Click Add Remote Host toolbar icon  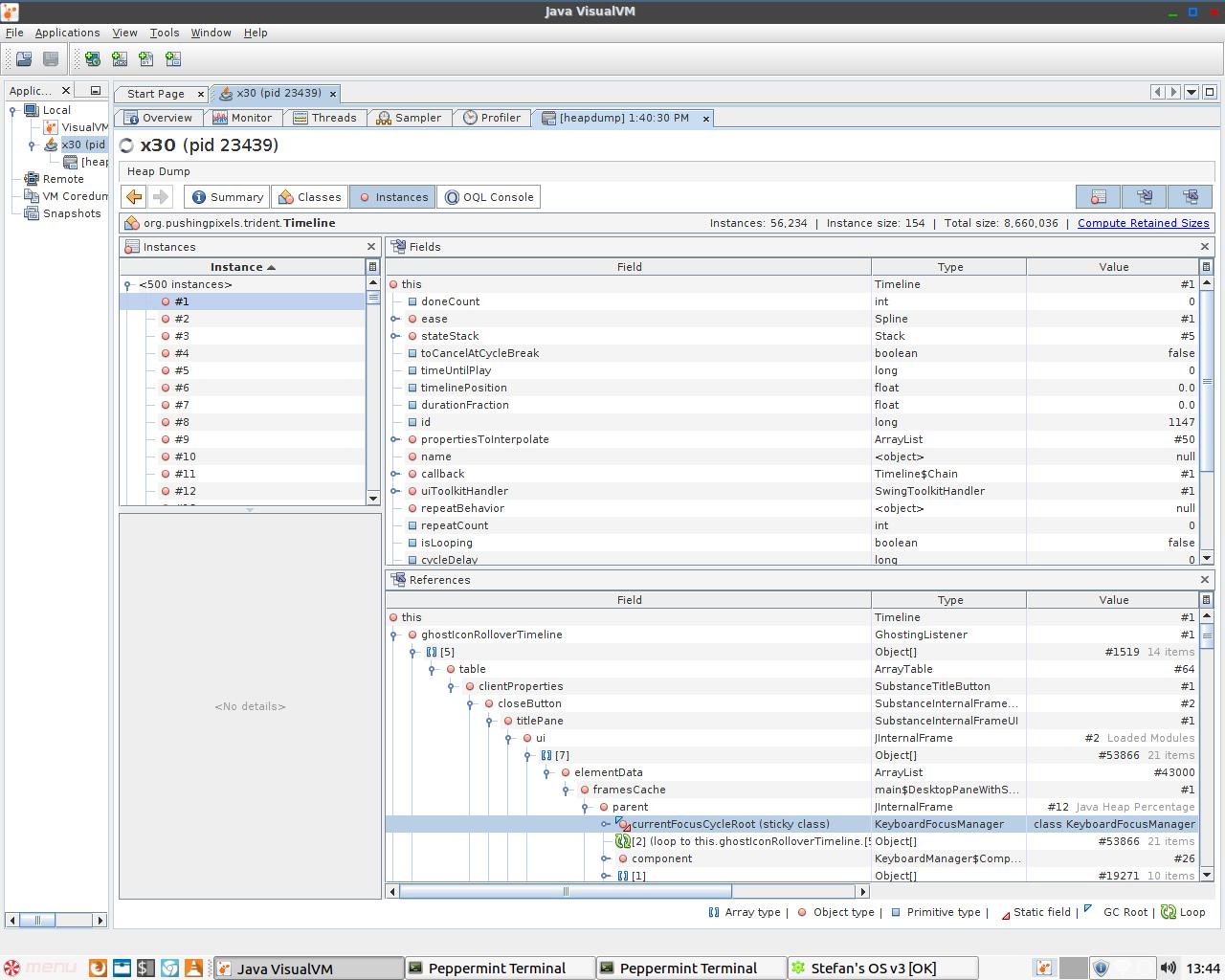93,59
